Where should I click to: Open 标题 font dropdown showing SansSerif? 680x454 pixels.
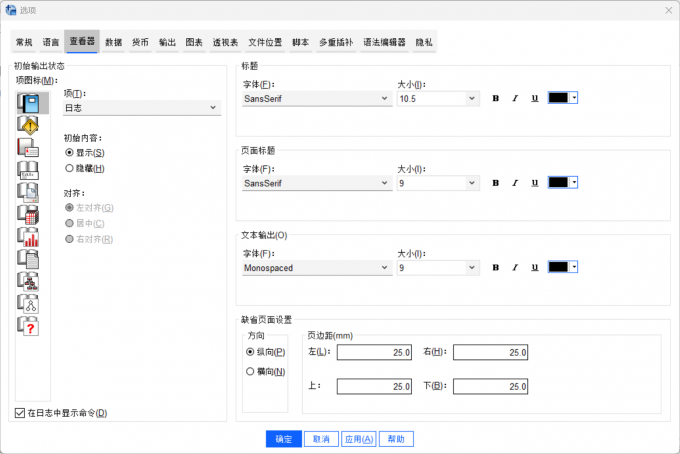coord(317,98)
